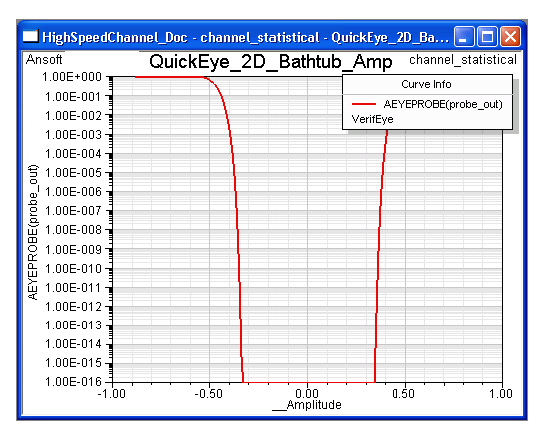Select the 0.00 X-axis tick label
The image size is (544, 440).
pos(307,394)
